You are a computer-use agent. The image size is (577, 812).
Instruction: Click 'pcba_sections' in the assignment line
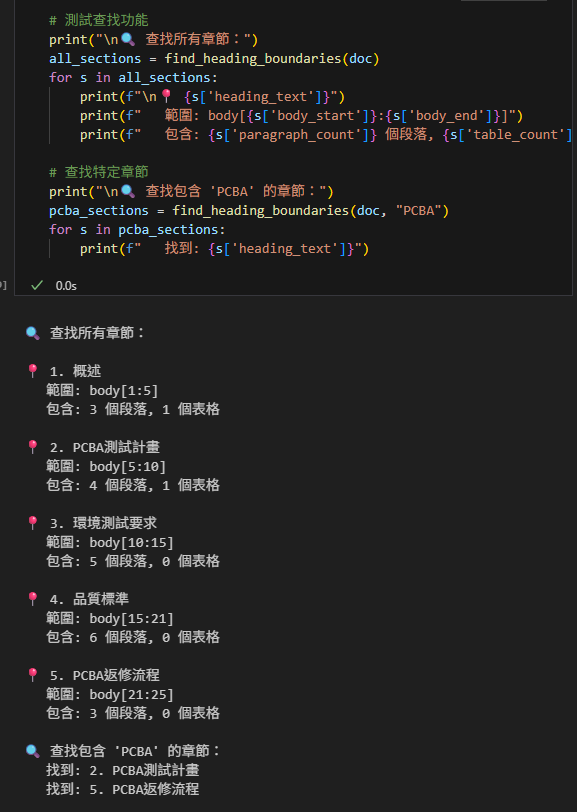98,211
